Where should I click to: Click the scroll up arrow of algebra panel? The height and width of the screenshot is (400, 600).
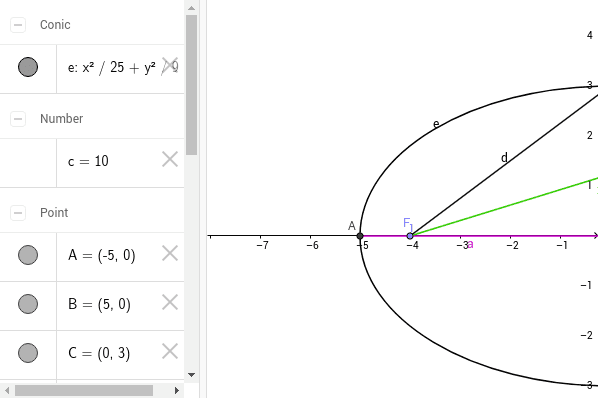pos(192,8)
